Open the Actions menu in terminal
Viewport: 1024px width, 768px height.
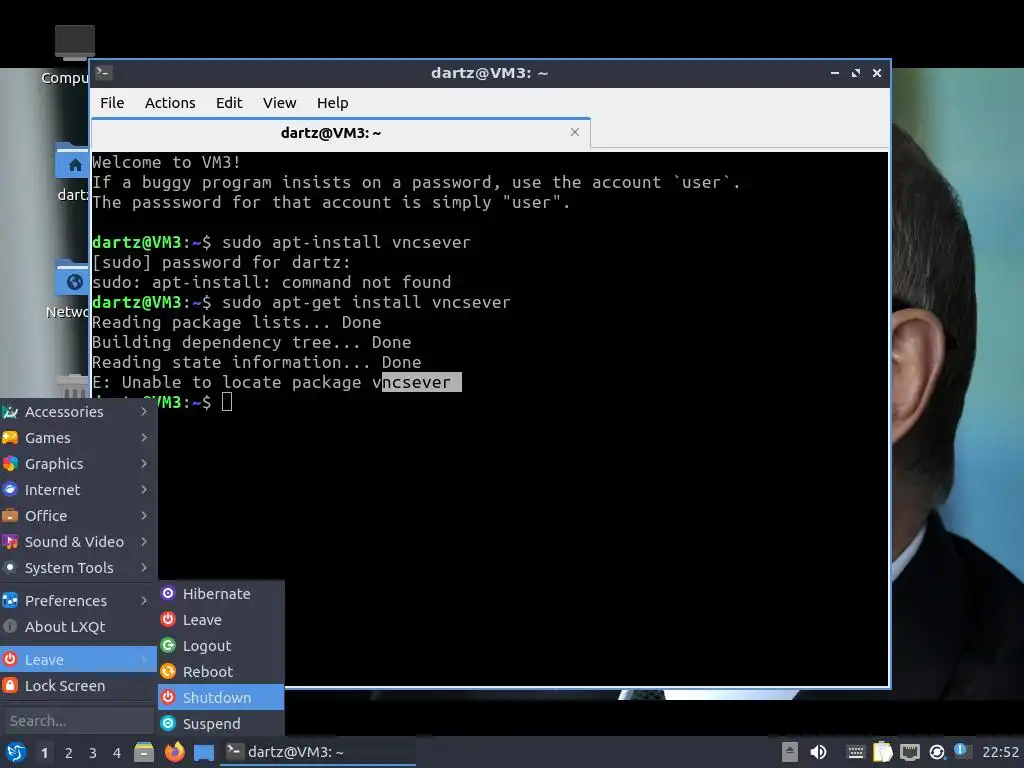(170, 103)
